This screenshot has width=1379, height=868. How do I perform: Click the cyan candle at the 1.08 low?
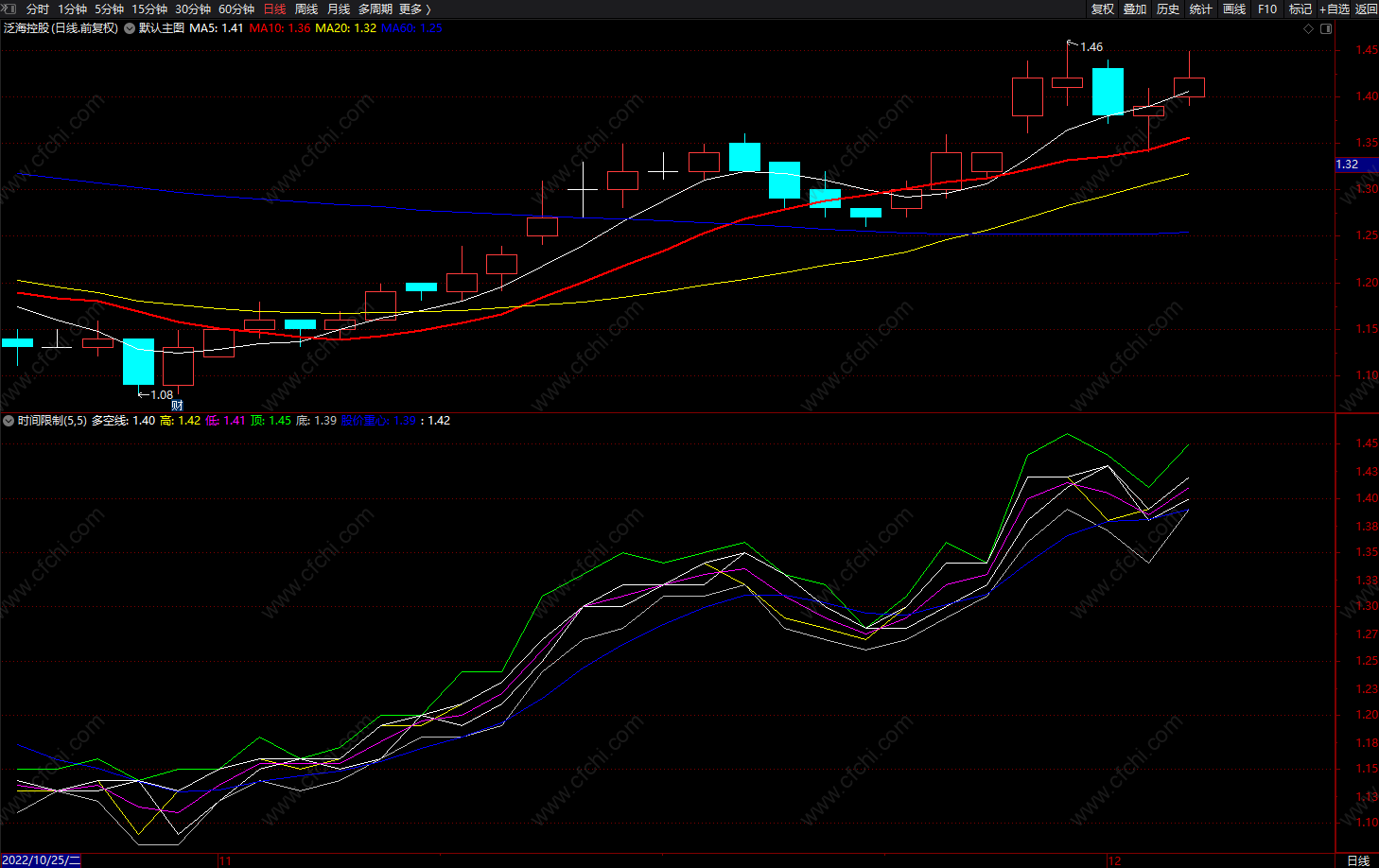pyautogui.click(x=138, y=362)
